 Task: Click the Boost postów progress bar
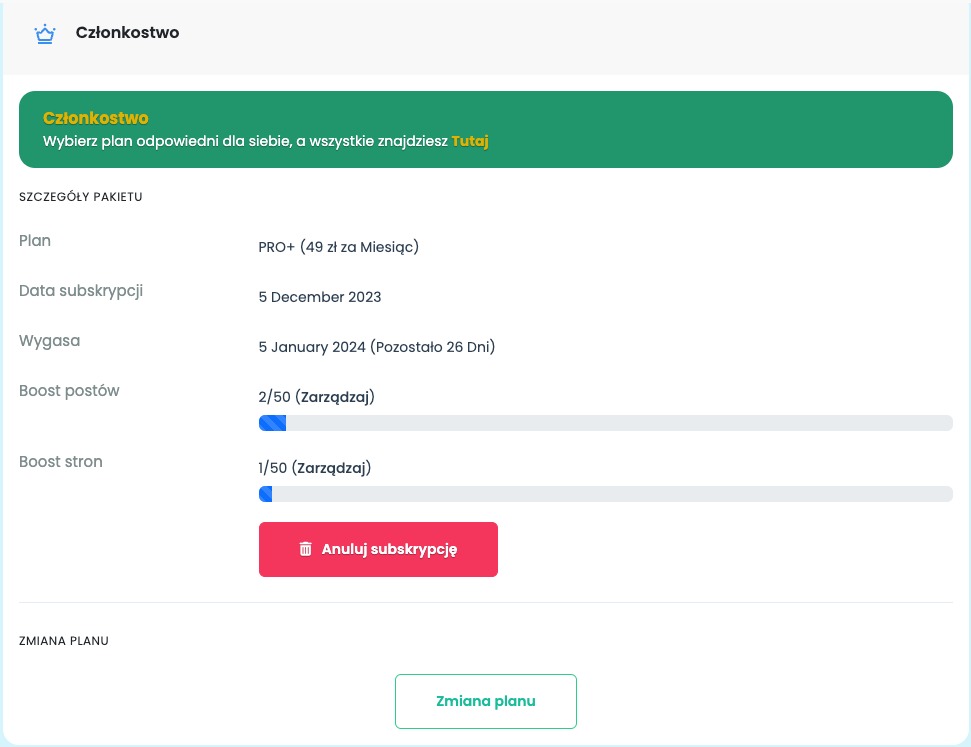[605, 423]
